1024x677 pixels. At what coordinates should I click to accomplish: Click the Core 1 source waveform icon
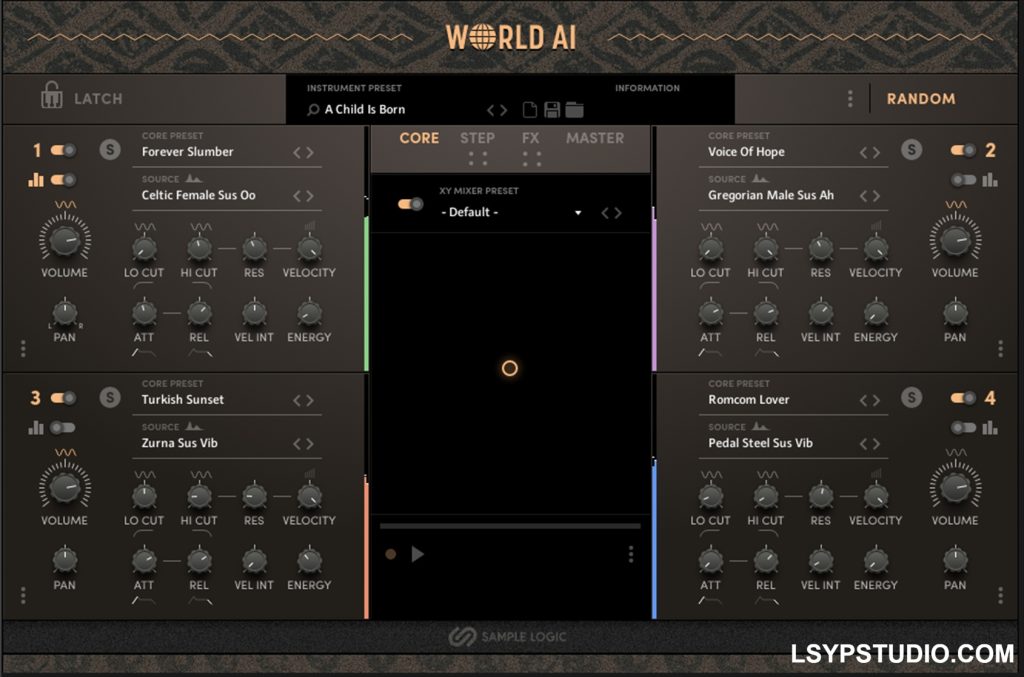click(193, 178)
